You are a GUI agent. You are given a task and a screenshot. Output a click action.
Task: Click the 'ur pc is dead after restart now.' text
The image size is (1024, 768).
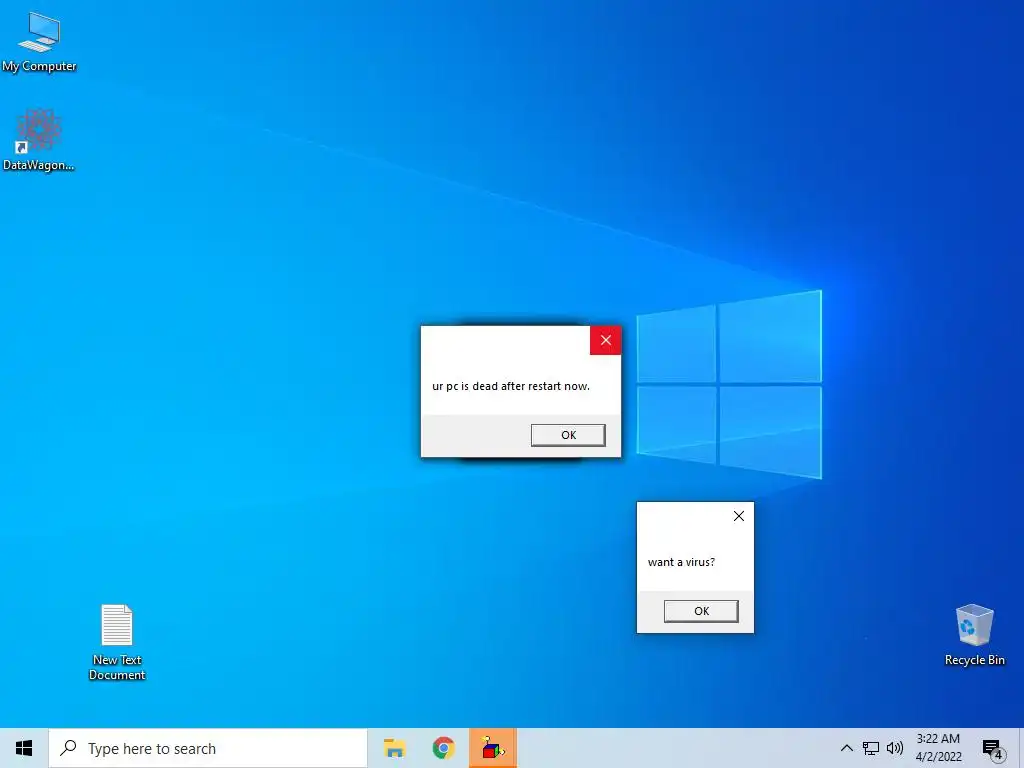pos(511,386)
